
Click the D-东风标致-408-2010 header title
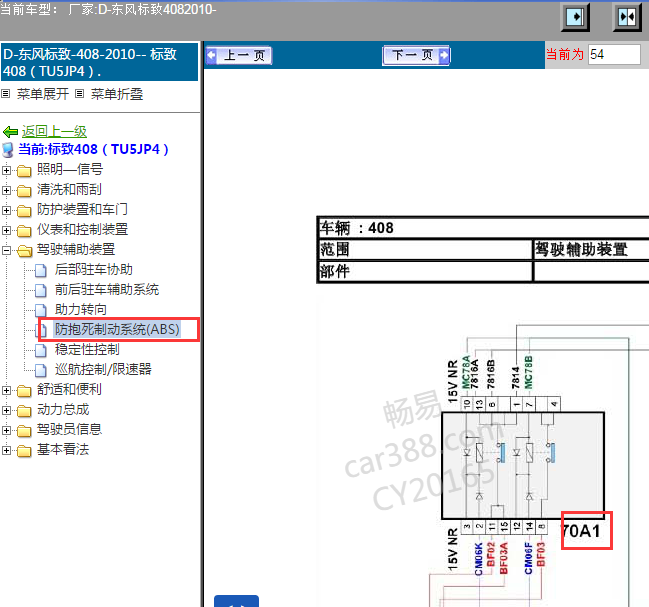click(99, 62)
